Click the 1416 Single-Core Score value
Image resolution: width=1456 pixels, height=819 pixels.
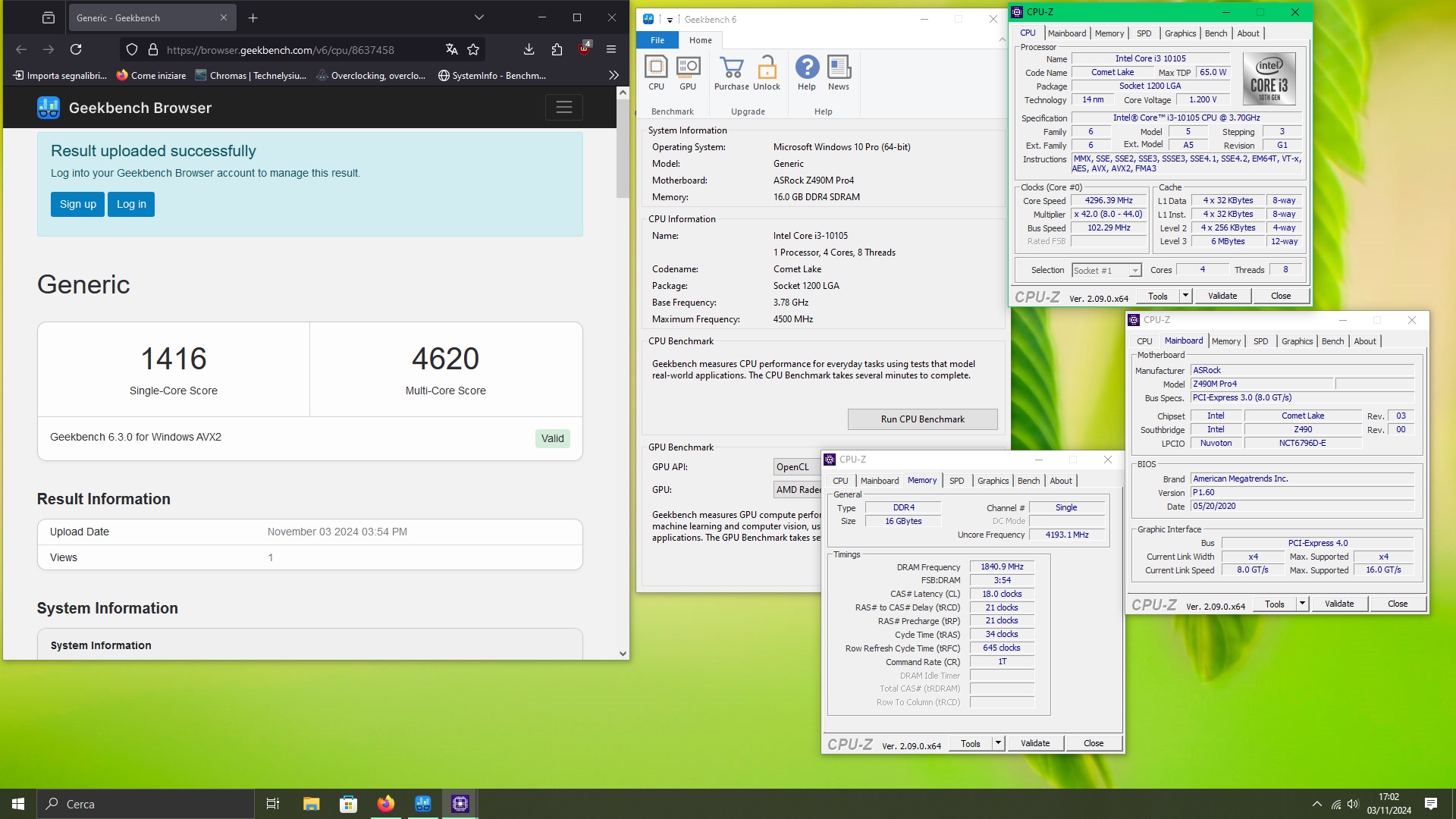(174, 359)
